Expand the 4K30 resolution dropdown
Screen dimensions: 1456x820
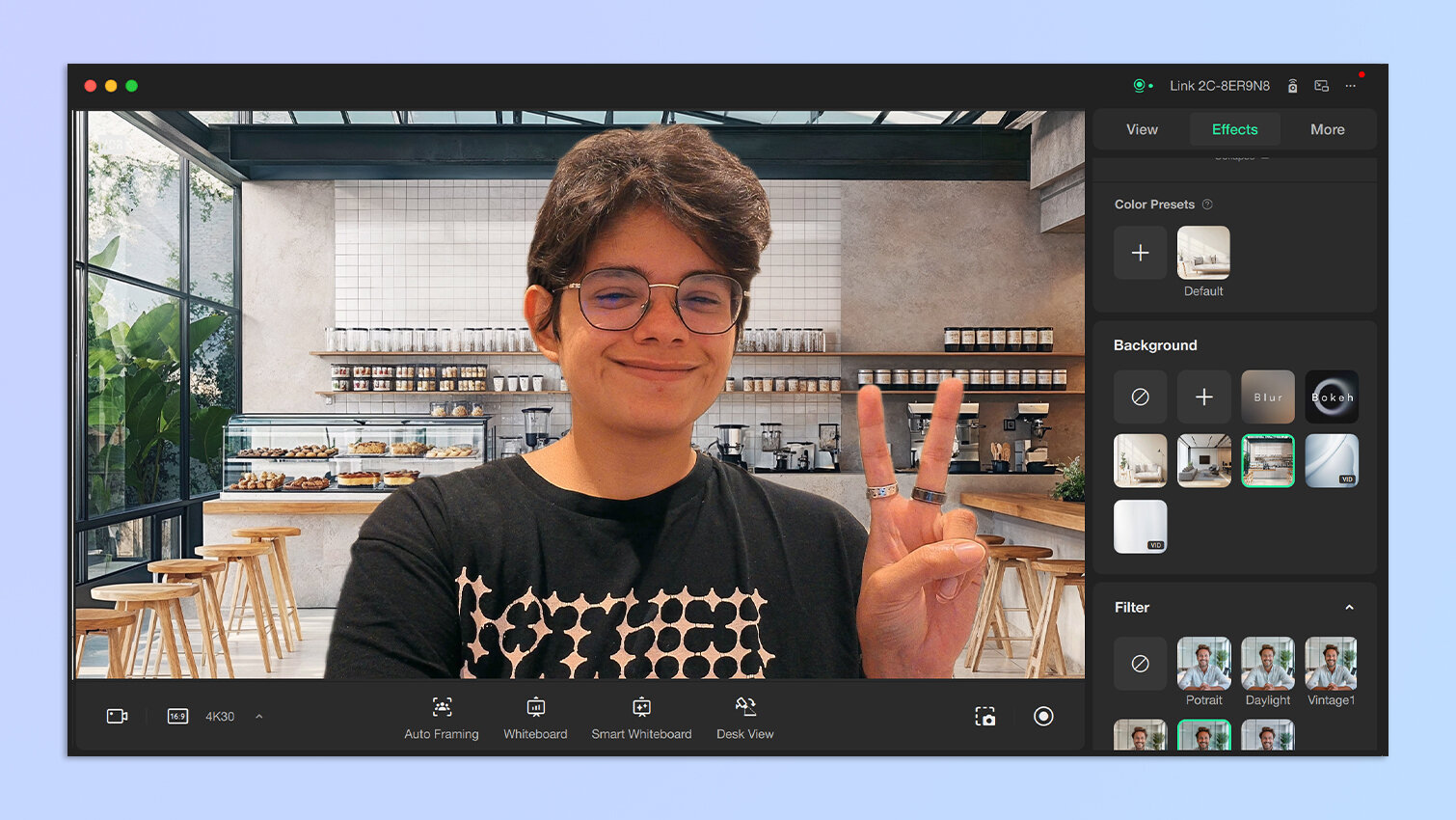point(258,716)
